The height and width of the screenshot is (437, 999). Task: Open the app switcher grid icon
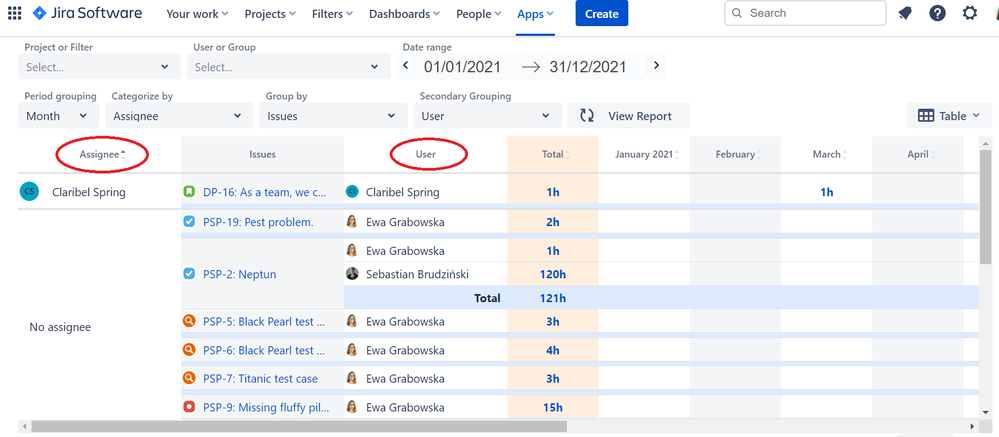pos(14,14)
